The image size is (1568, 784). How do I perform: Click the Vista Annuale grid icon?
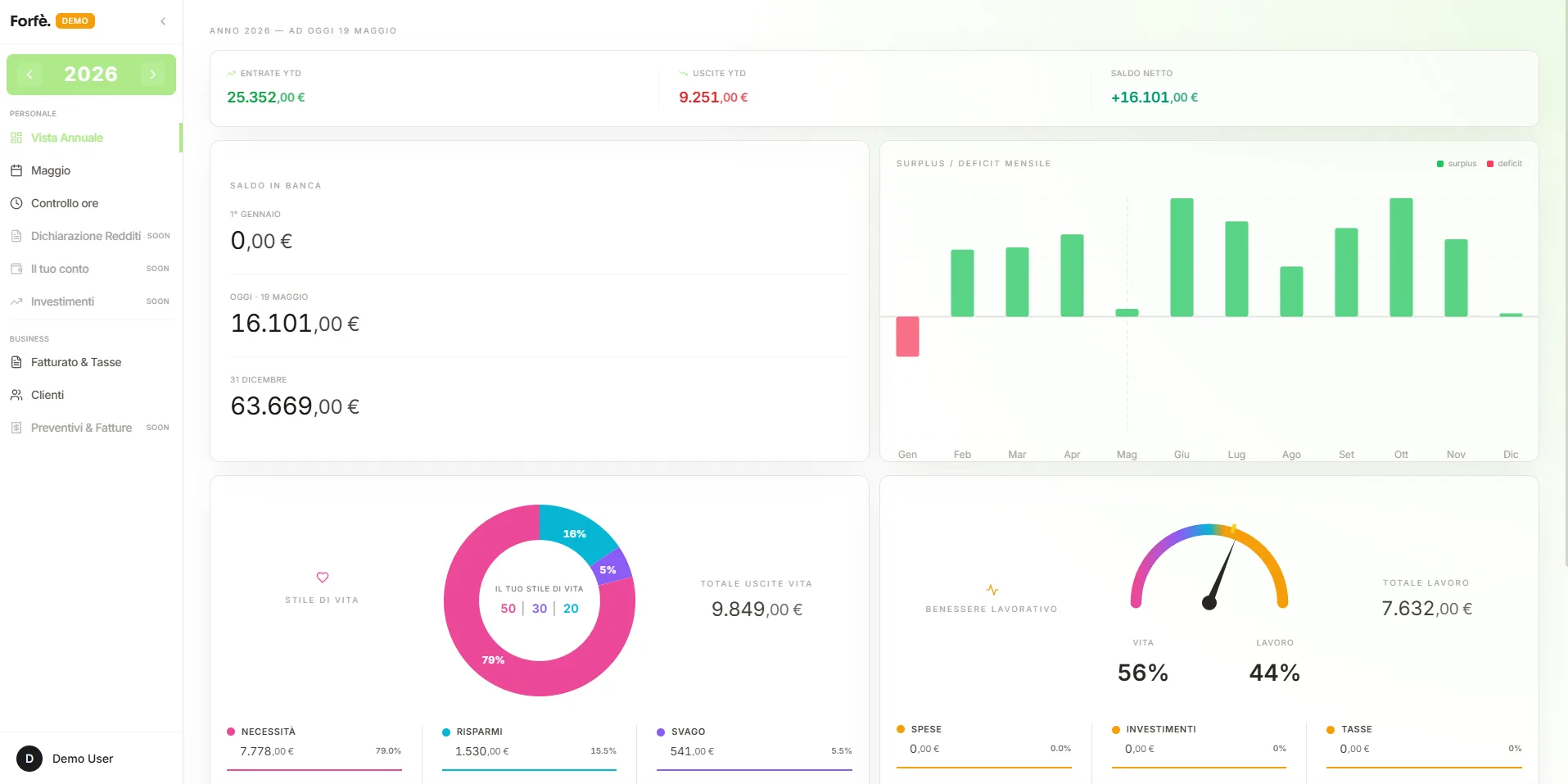[16, 138]
